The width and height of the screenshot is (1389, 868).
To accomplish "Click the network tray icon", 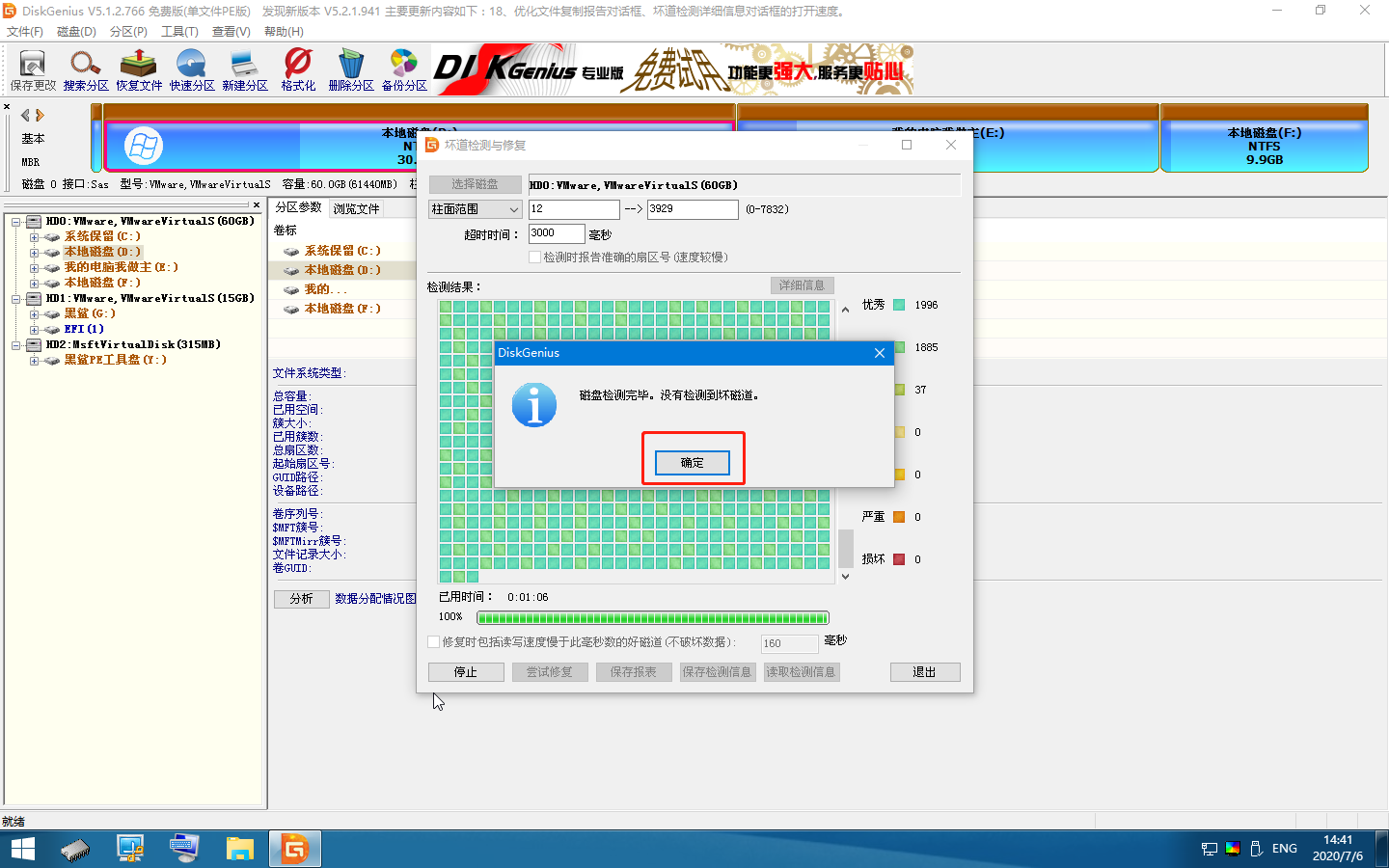I will [1210, 849].
